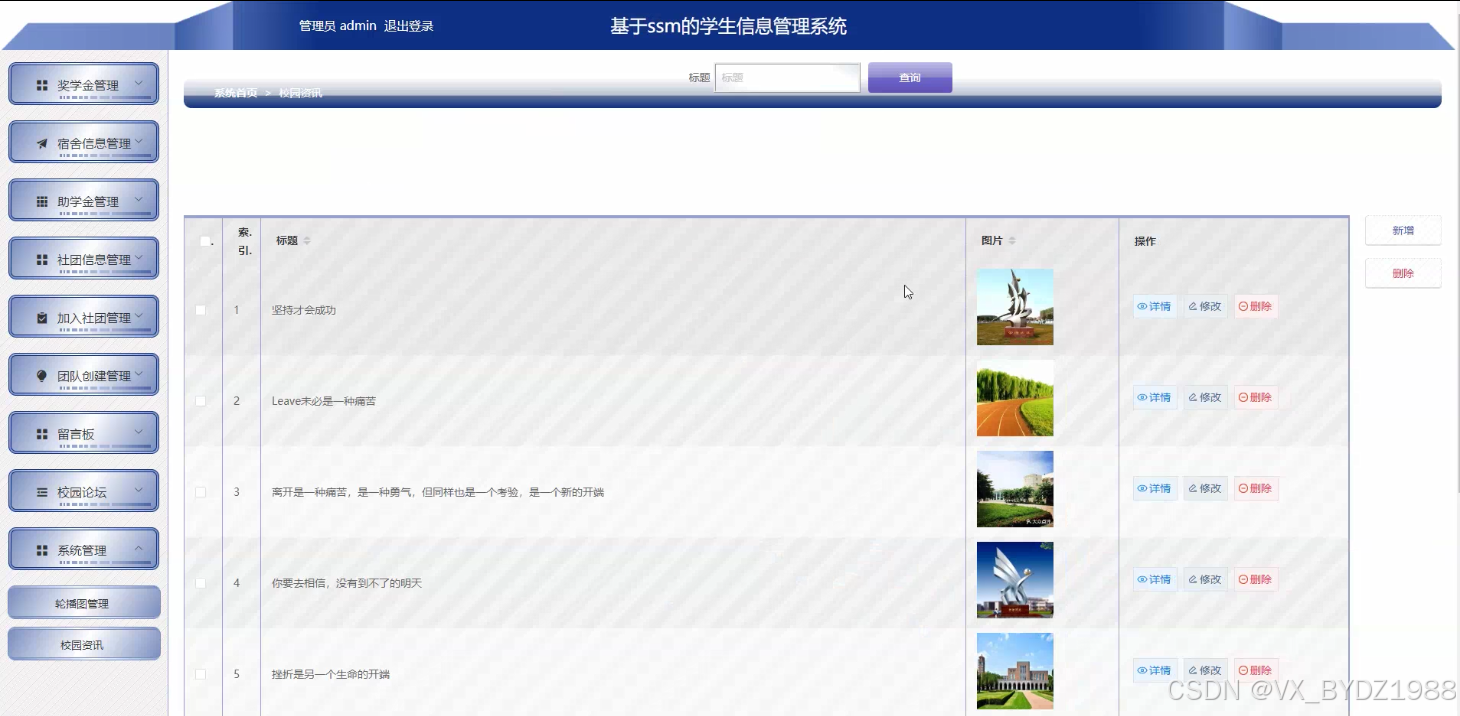Click the 团队创建管理 lightbulb icon
The height and width of the screenshot is (716, 1460).
point(42,376)
